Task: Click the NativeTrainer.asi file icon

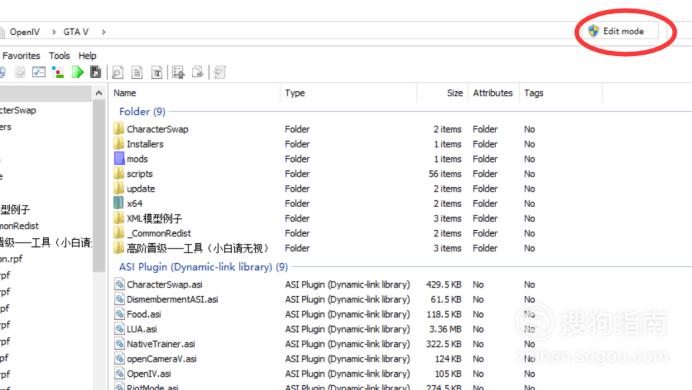Action: (119, 344)
